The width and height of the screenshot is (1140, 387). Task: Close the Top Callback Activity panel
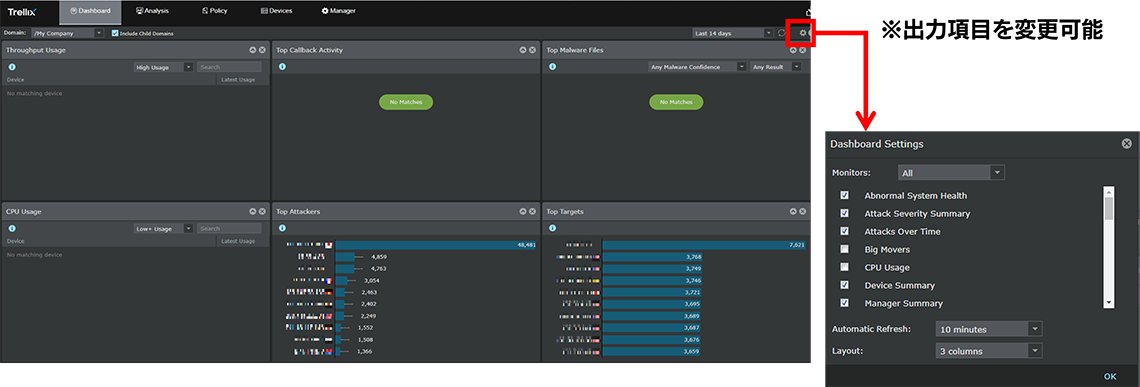[532, 50]
